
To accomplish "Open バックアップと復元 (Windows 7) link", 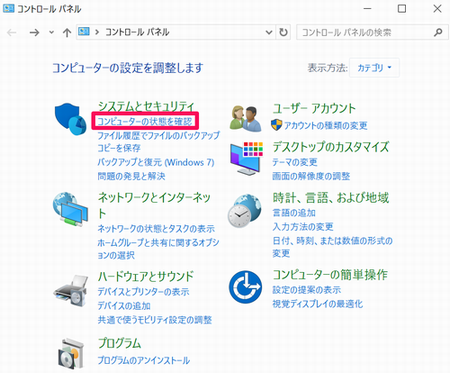I will [x=156, y=162].
